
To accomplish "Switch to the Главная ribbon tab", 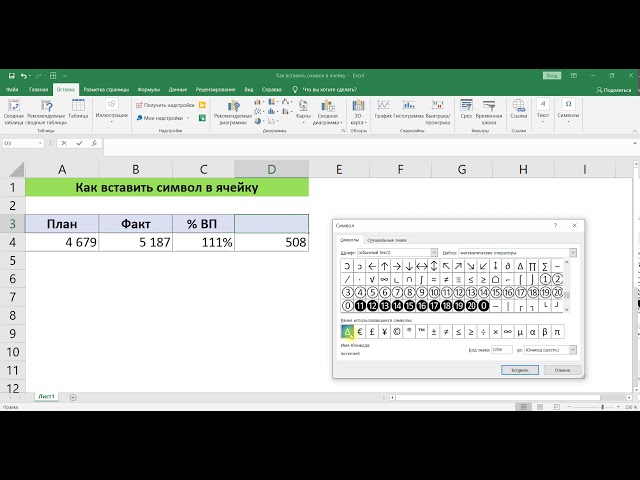I will pyautogui.click(x=38, y=89).
